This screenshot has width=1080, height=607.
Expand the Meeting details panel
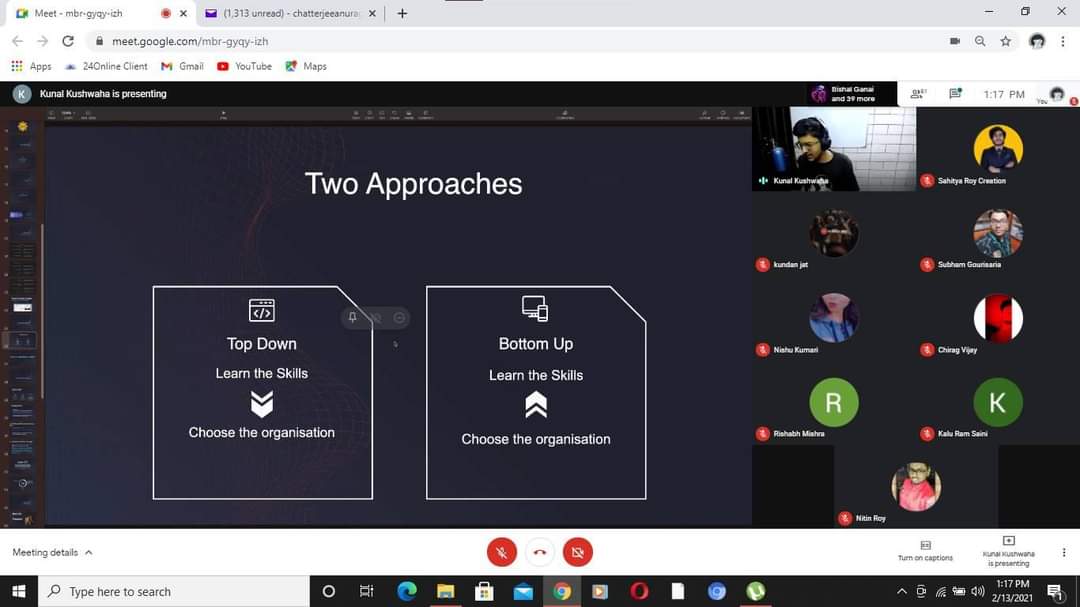point(52,552)
